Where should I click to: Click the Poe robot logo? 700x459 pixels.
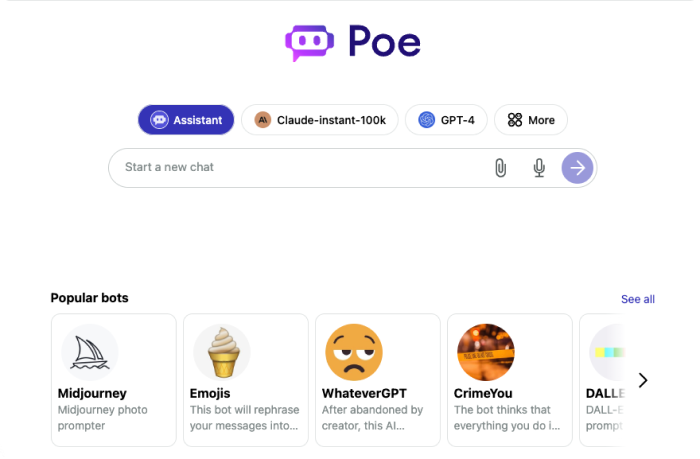(x=309, y=43)
